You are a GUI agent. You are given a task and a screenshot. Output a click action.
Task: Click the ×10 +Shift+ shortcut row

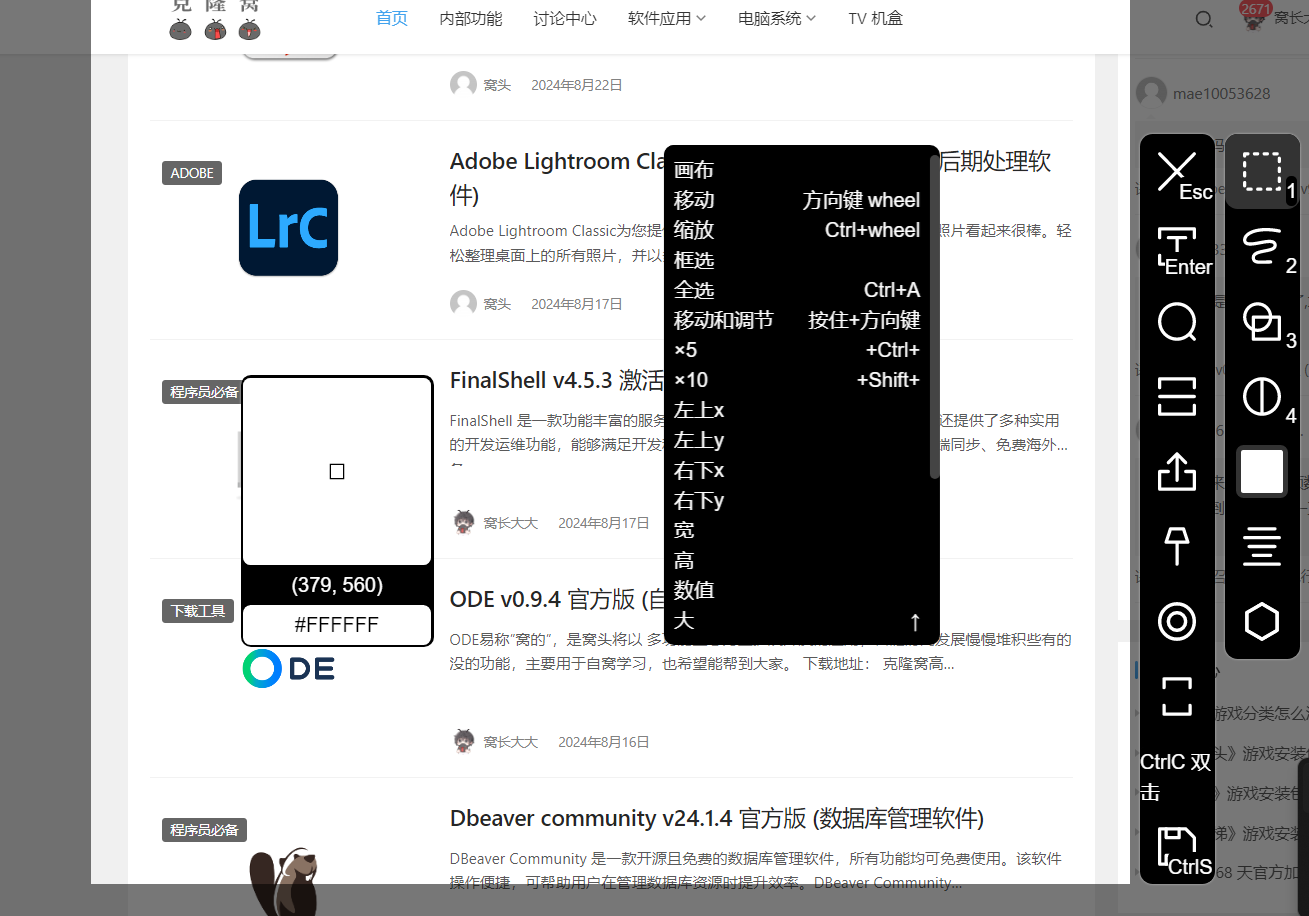pyautogui.click(x=797, y=380)
